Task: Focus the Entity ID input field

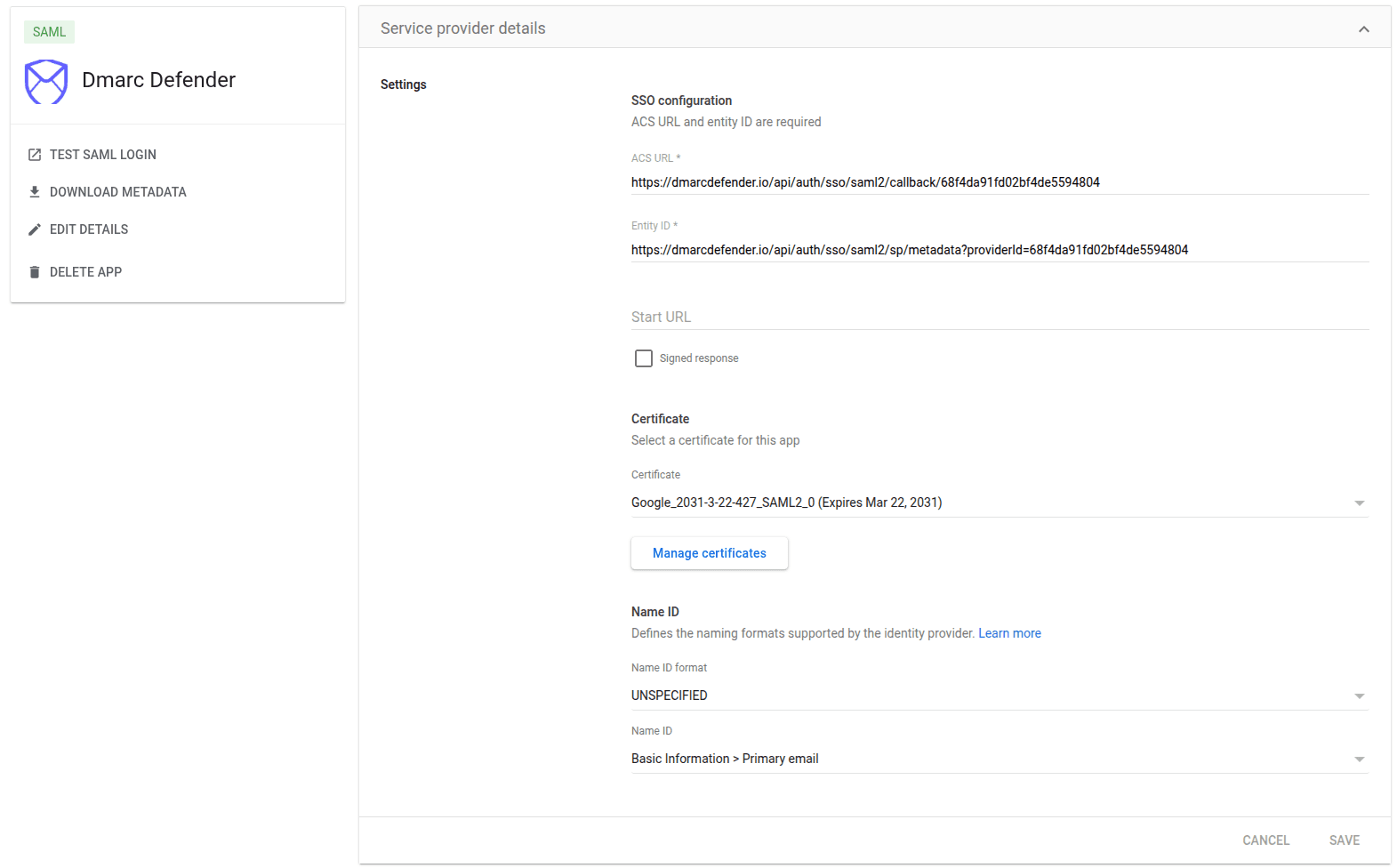Action: tap(1000, 250)
